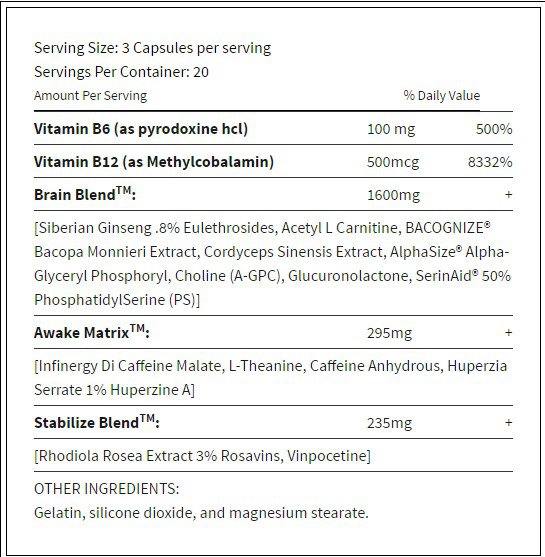Image resolution: width=545 pixels, height=557 pixels.
Task: Click the 100 mg amount for Vitamin B6
Action: (x=391, y=130)
